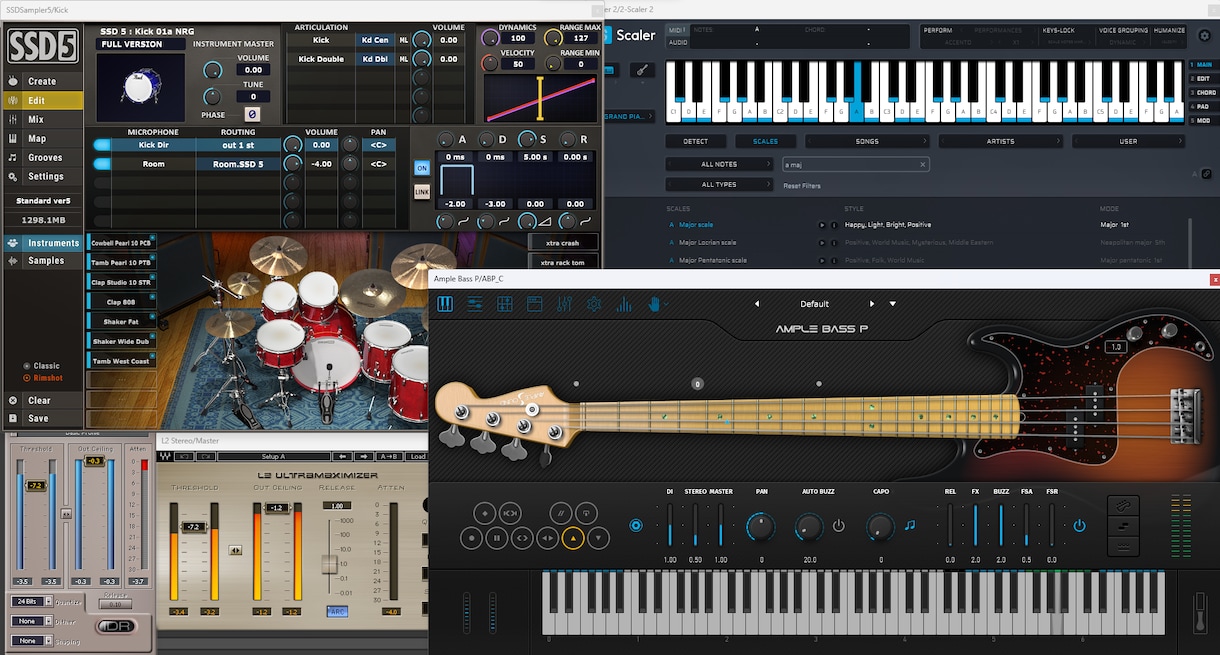Open the Room.SSD 5 routing dropdown

(238, 164)
